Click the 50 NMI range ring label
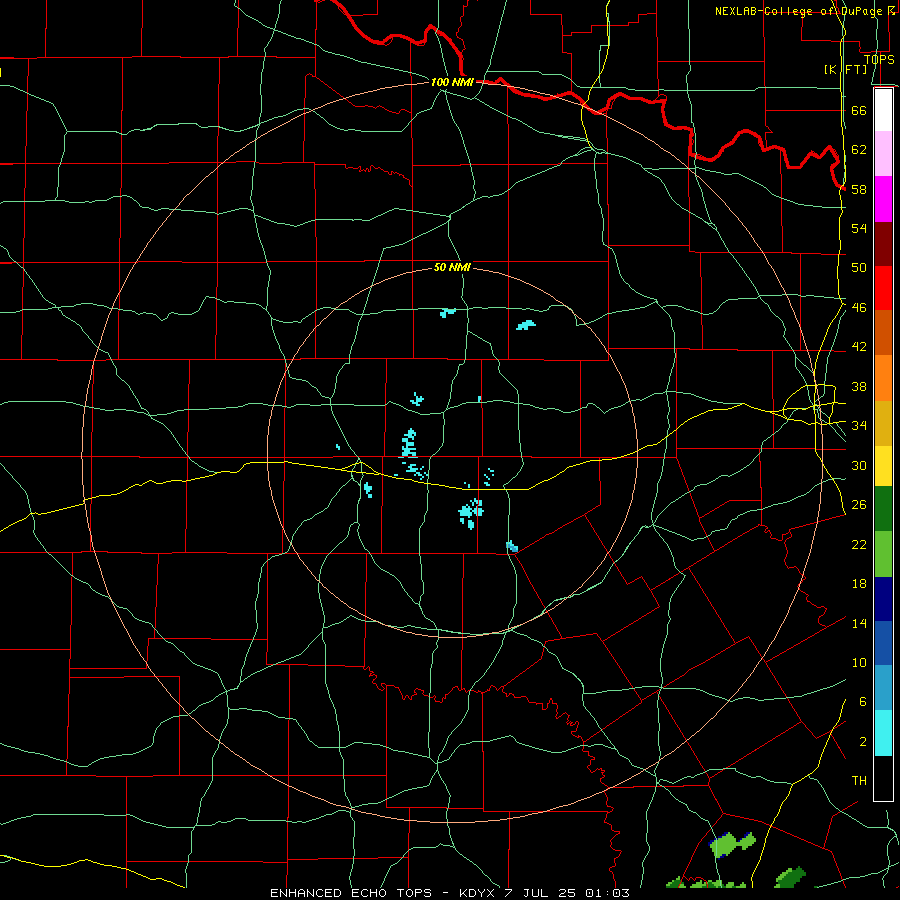 pyautogui.click(x=452, y=267)
